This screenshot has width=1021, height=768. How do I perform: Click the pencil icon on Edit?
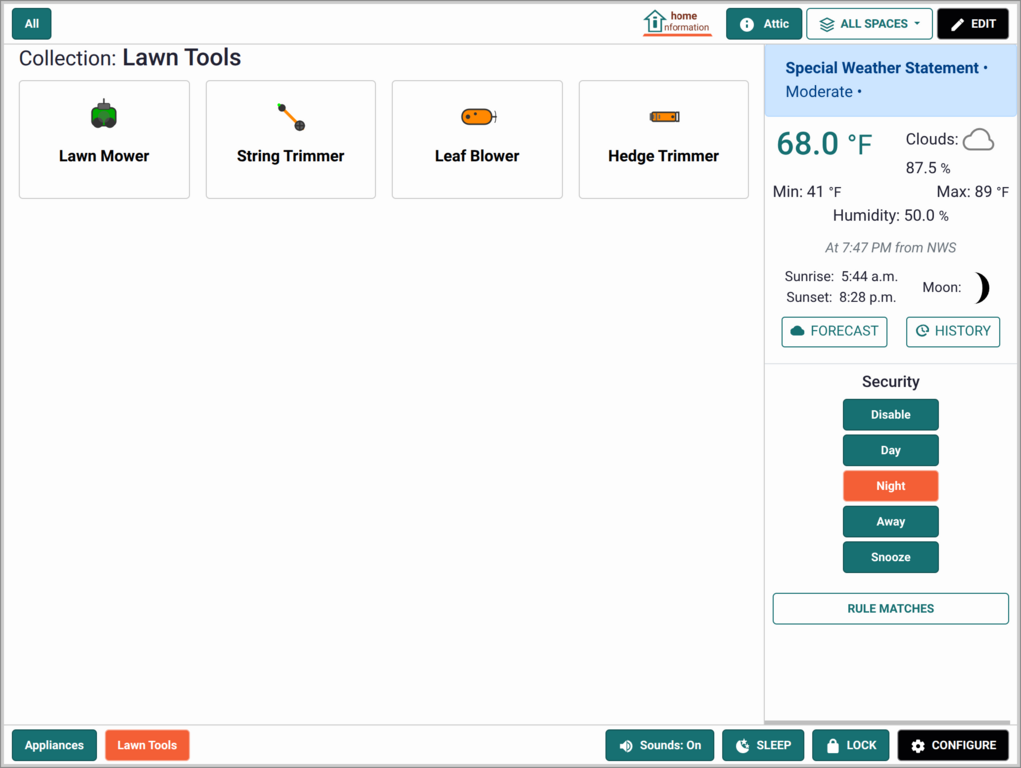click(957, 24)
